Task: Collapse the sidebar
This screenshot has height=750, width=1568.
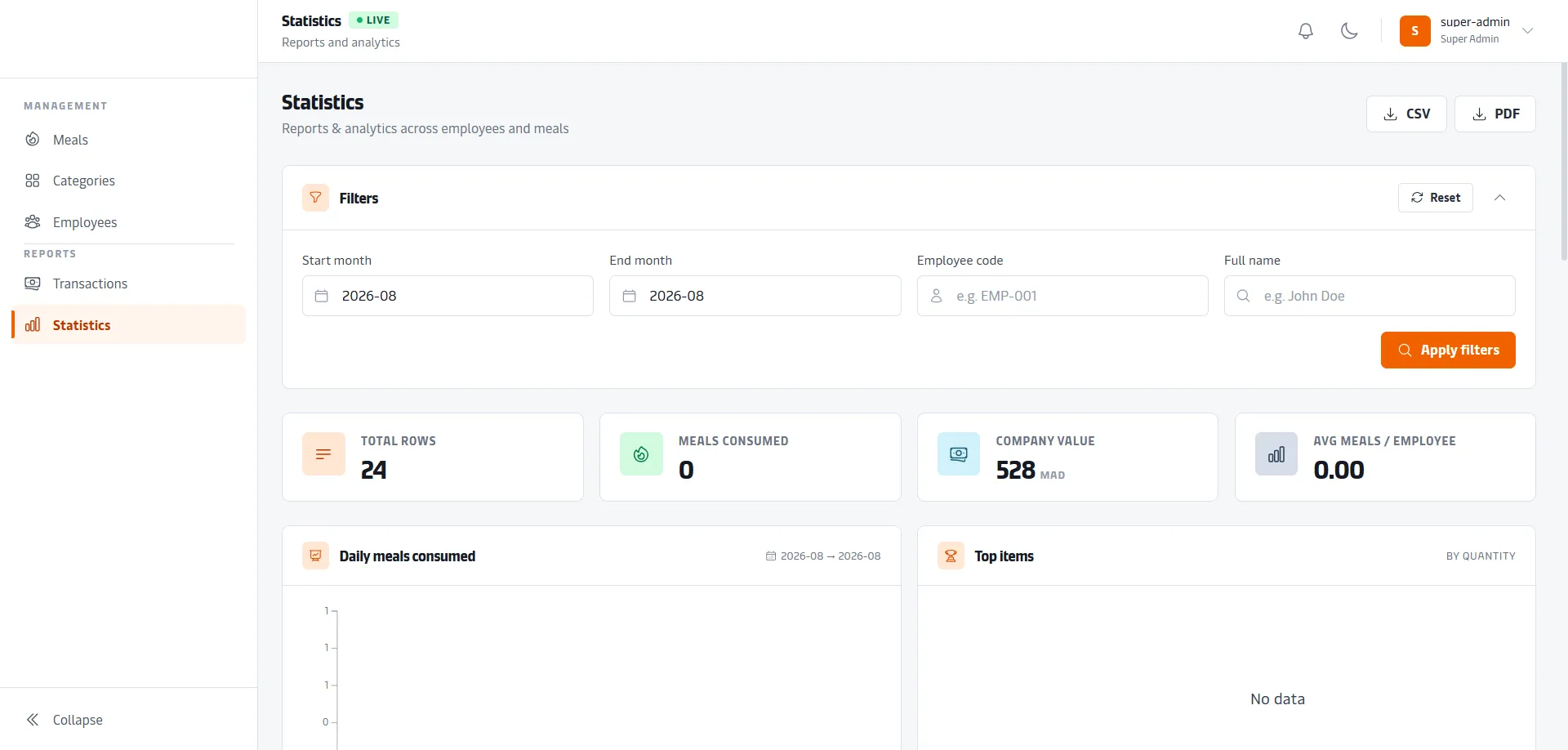Action: (65, 720)
